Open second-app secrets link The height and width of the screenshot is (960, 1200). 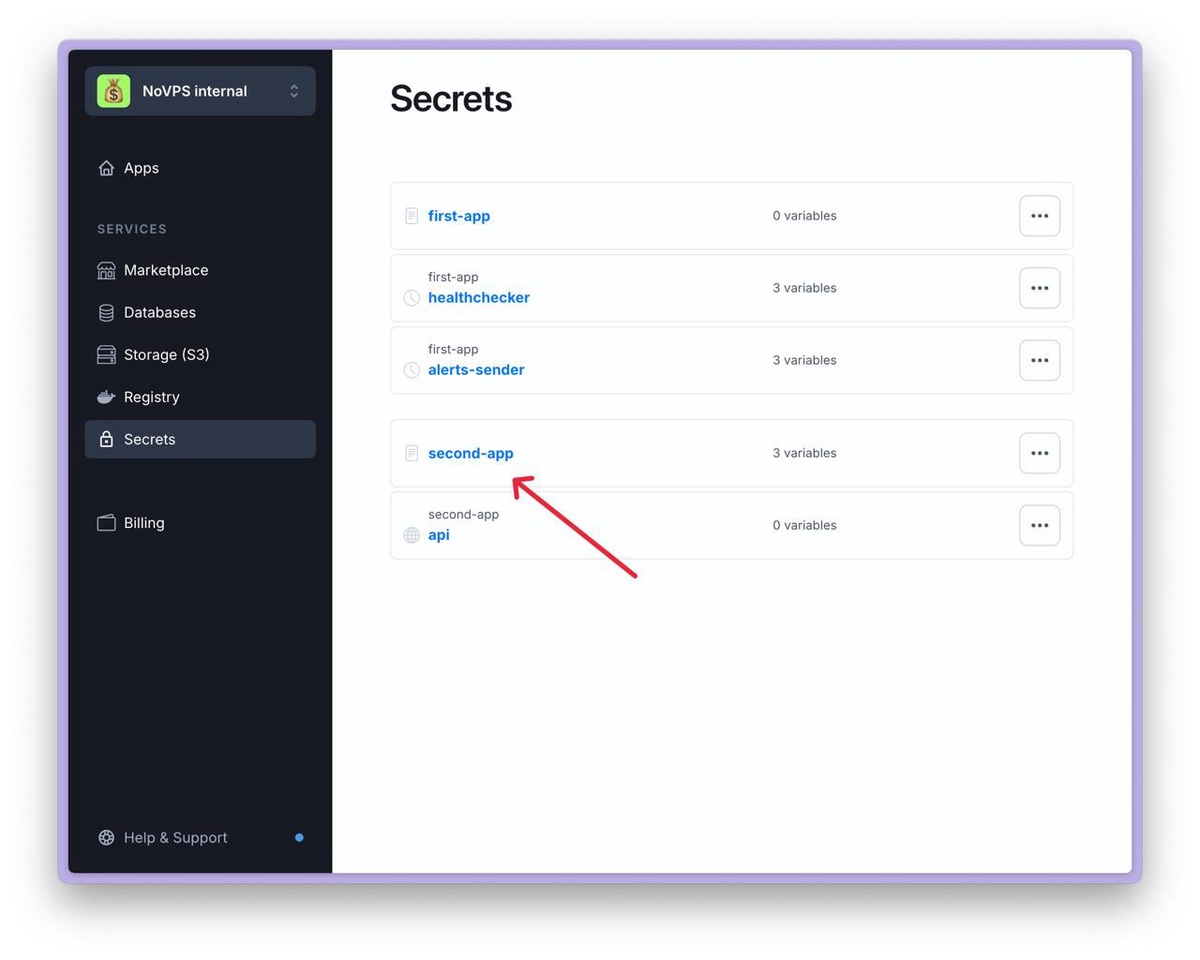[x=471, y=453]
